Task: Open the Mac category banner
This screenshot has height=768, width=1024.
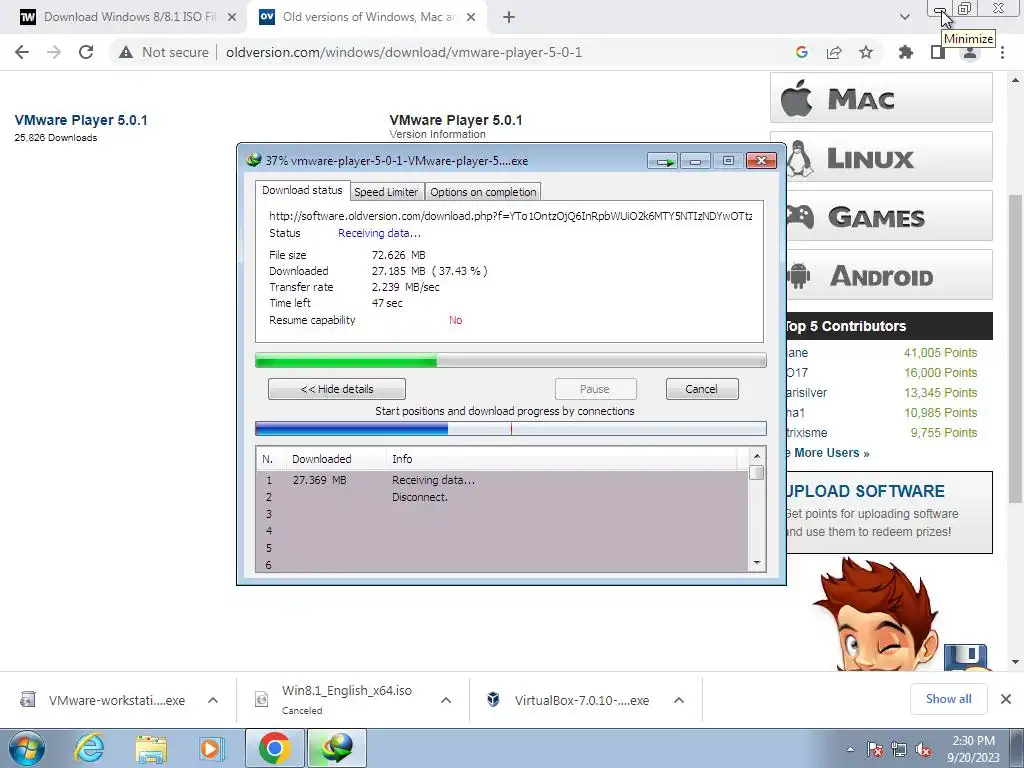Action: [881, 98]
